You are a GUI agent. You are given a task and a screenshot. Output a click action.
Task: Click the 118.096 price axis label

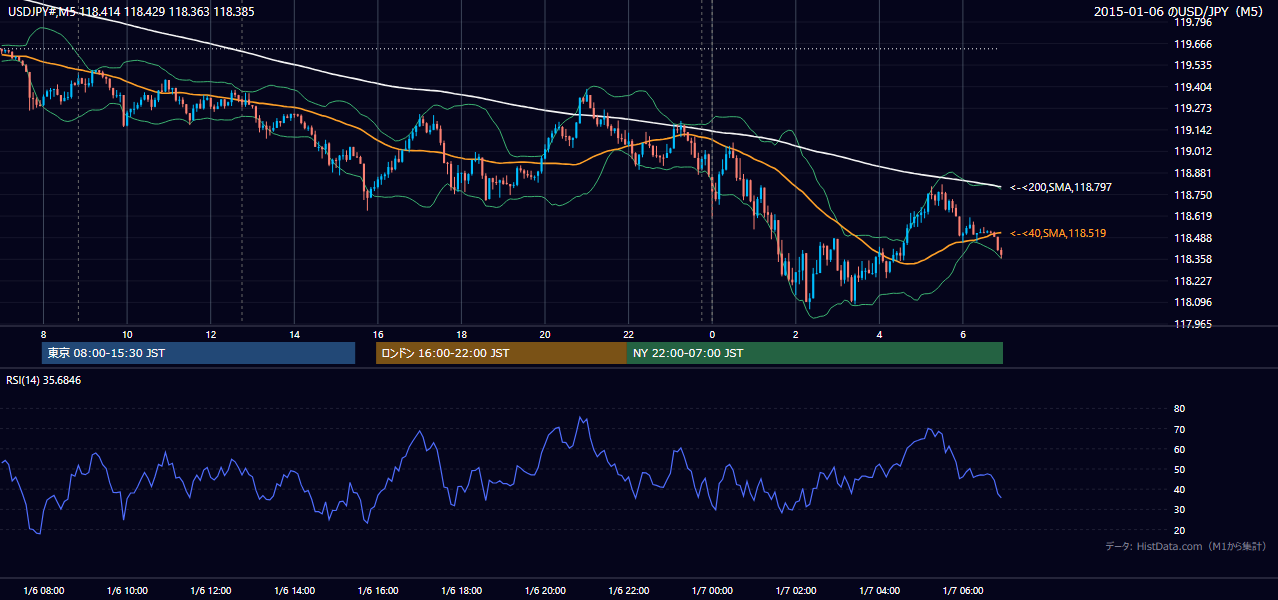pyautogui.click(x=1191, y=302)
